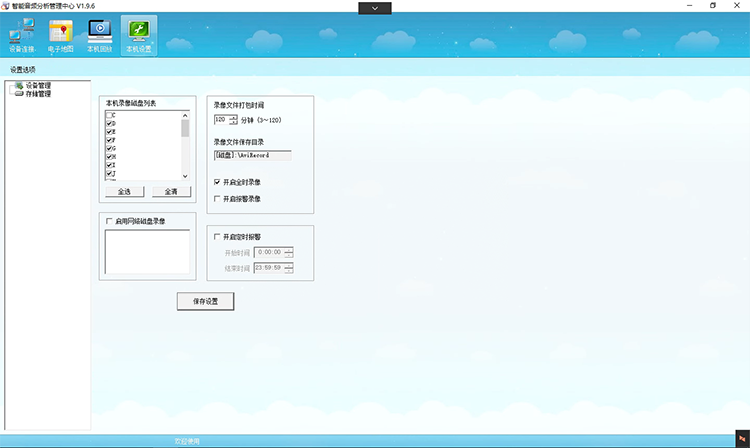Open the 本机回放 playback icon
750x448 pixels.
[99, 36]
